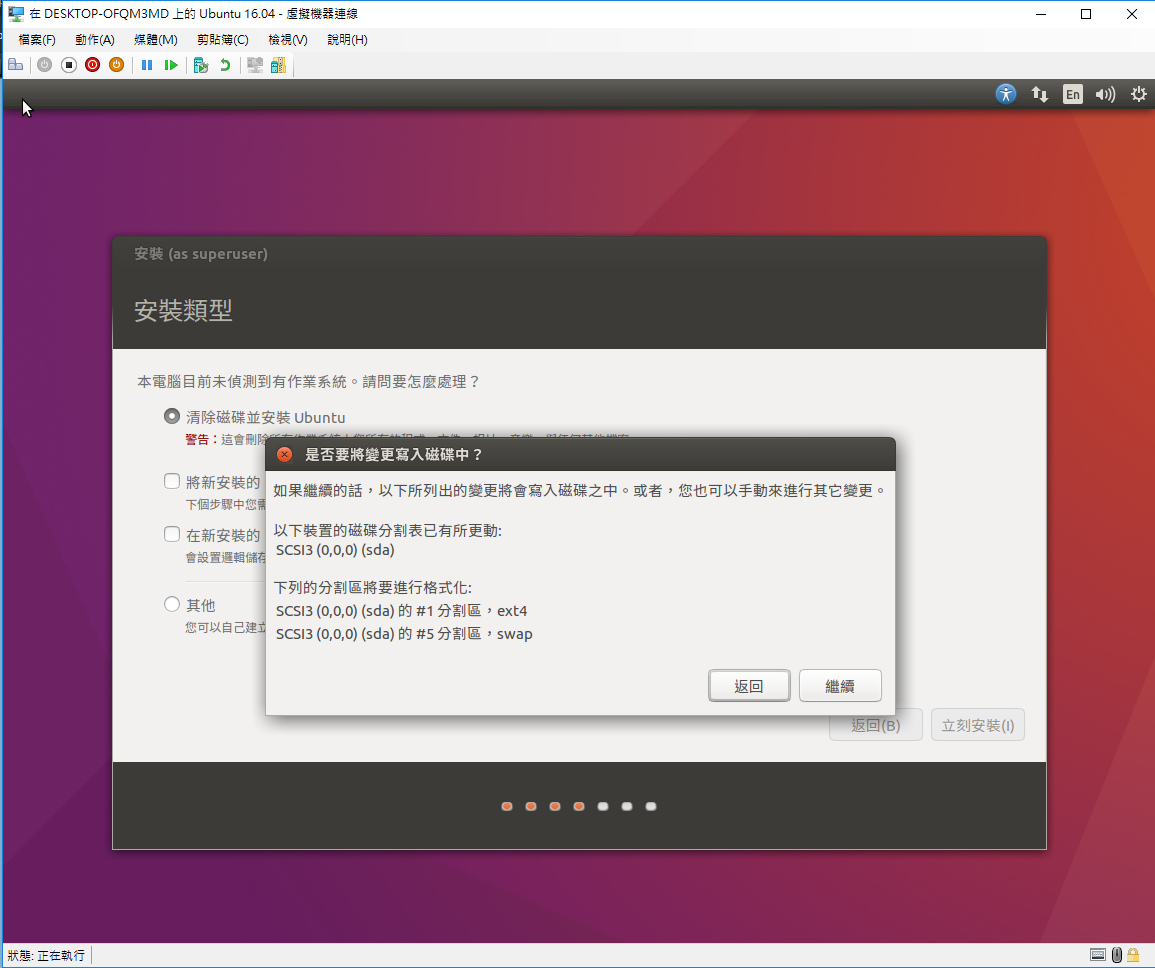This screenshot has width=1155, height=968.
Task: Click the fourth orange progress dot
Action: [578, 806]
